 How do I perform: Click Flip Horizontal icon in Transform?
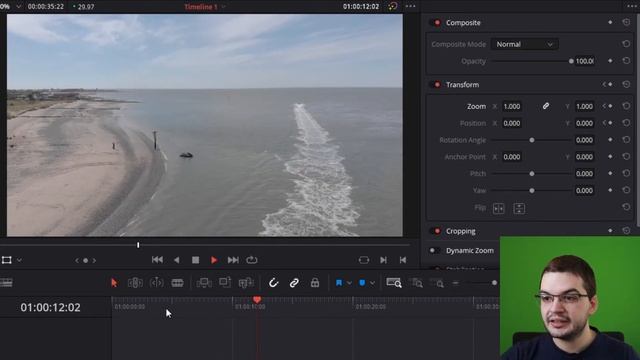498,209
